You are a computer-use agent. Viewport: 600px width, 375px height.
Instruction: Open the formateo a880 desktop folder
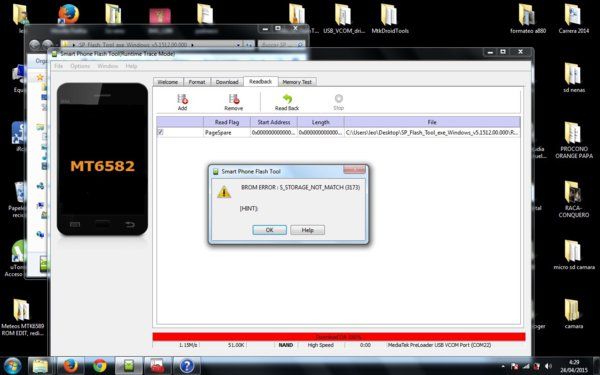click(x=528, y=18)
